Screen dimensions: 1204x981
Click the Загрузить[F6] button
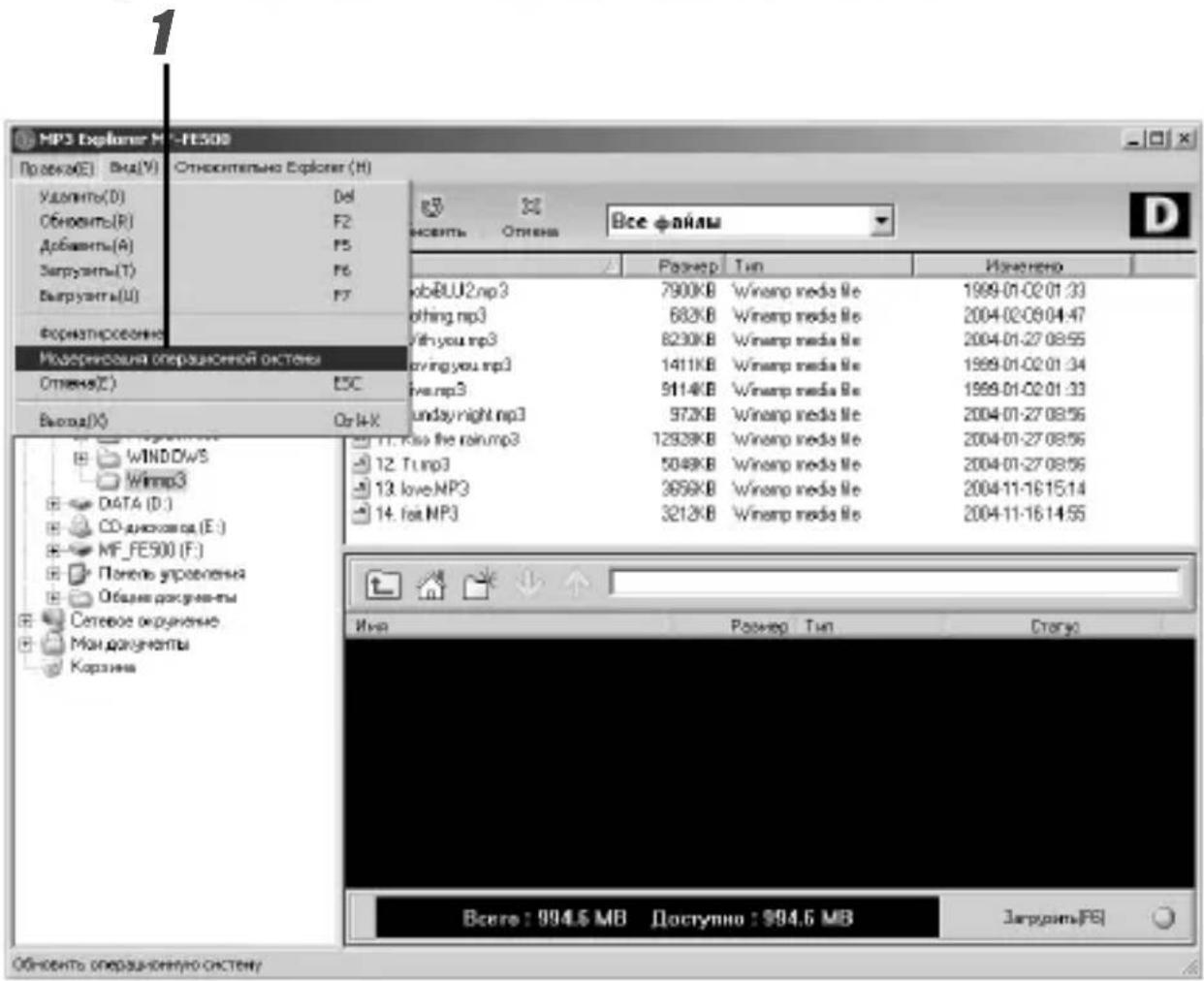[x=1053, y=917]
